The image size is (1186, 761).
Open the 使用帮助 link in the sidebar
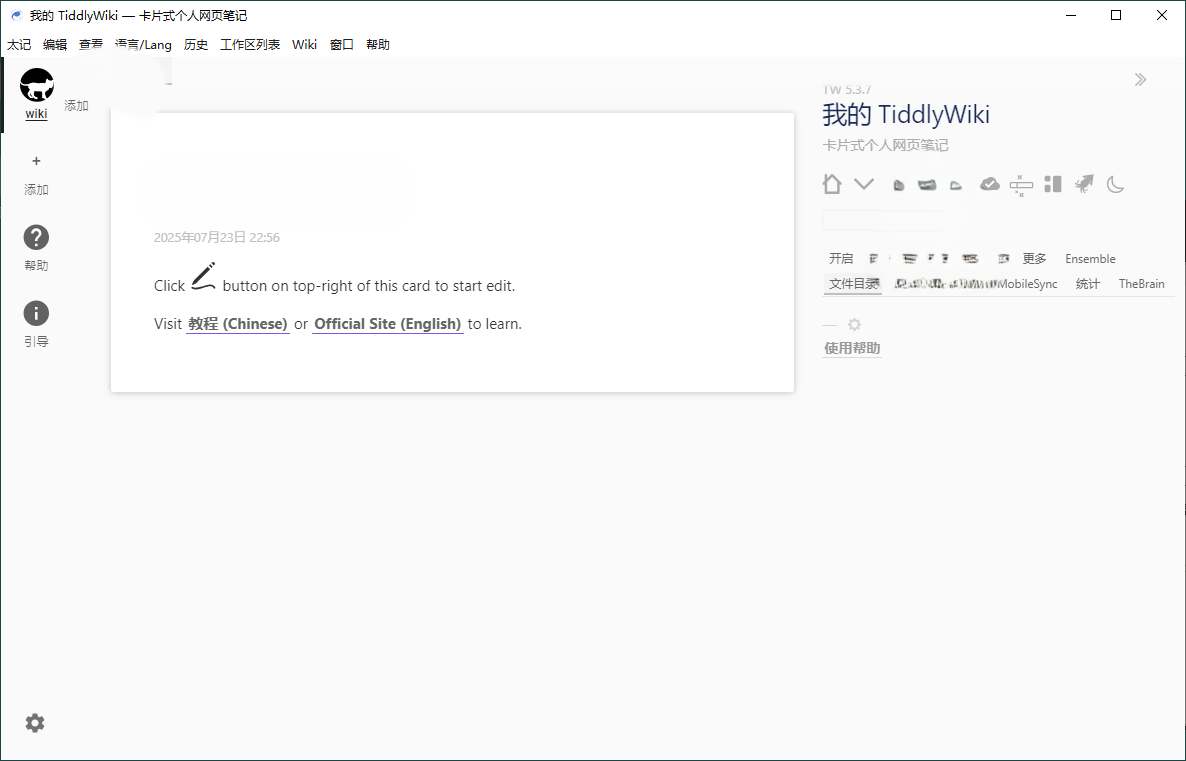(852, 348)
